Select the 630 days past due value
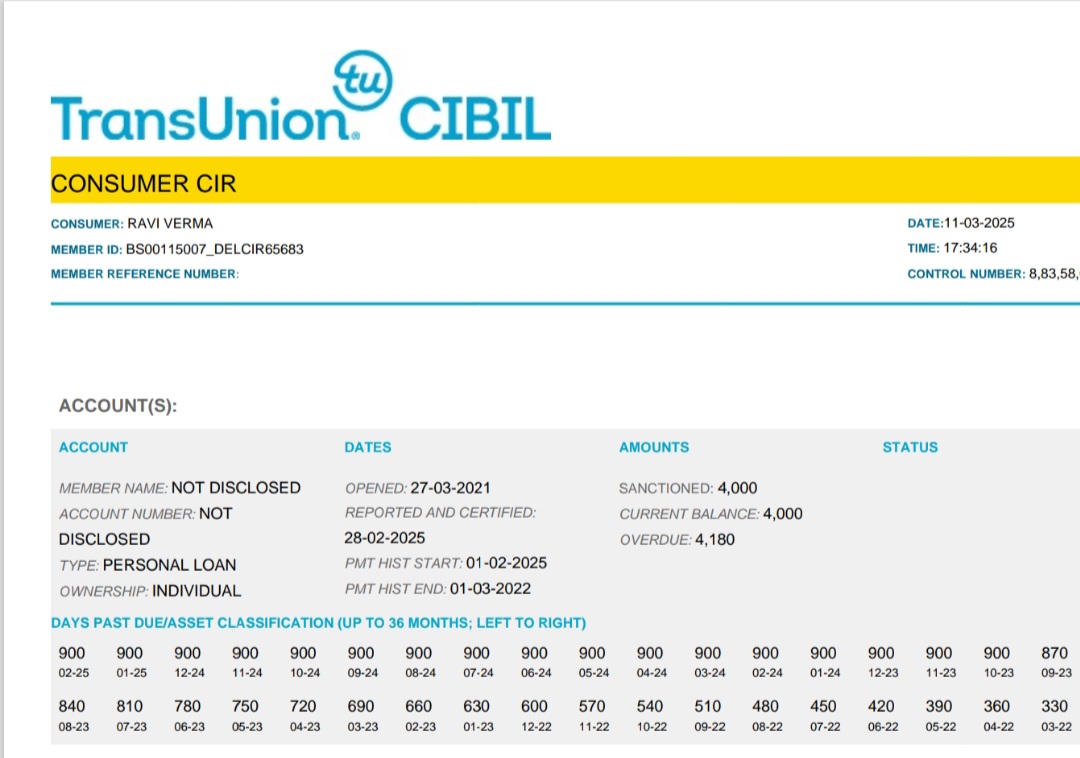The image size is (1080, 758). point(477,706)
